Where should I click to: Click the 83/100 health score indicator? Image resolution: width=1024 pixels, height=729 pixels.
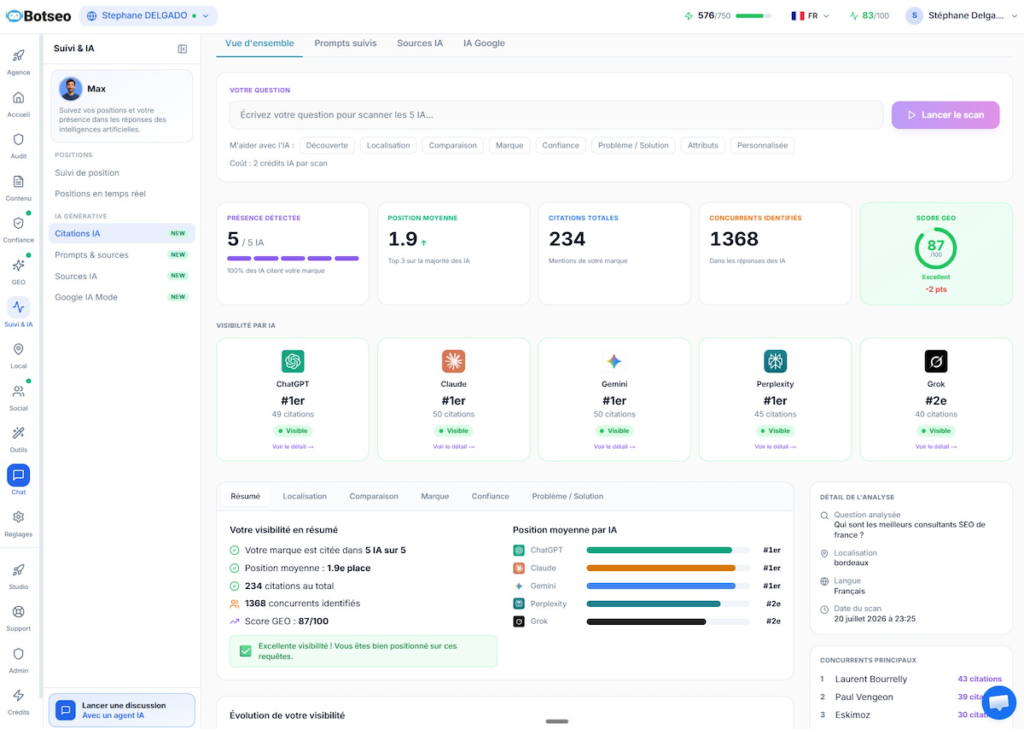(869, 16)
